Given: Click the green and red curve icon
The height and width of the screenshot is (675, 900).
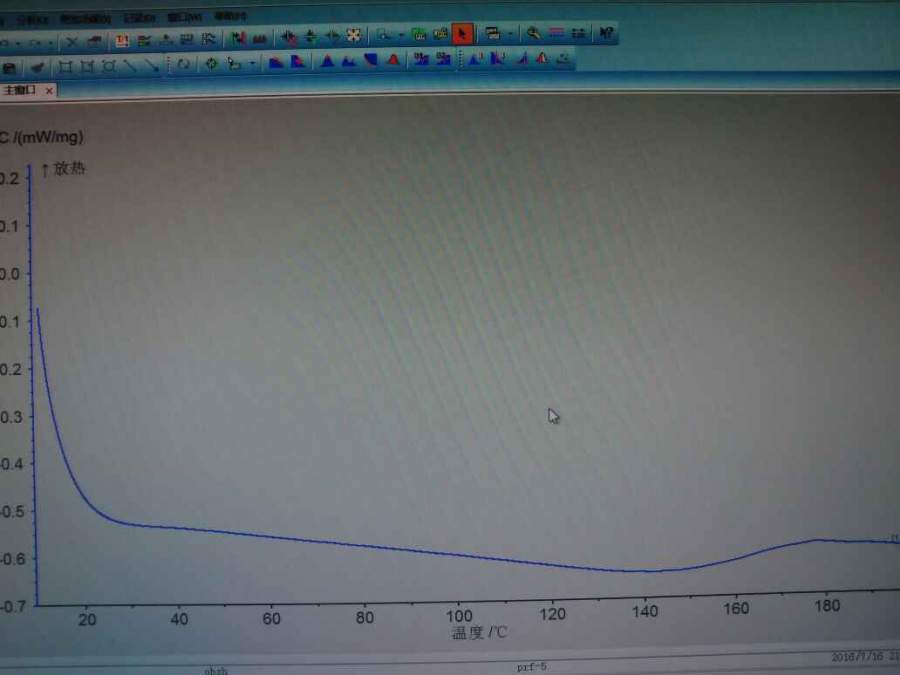Looking at the screenshot, I should 238,38.
